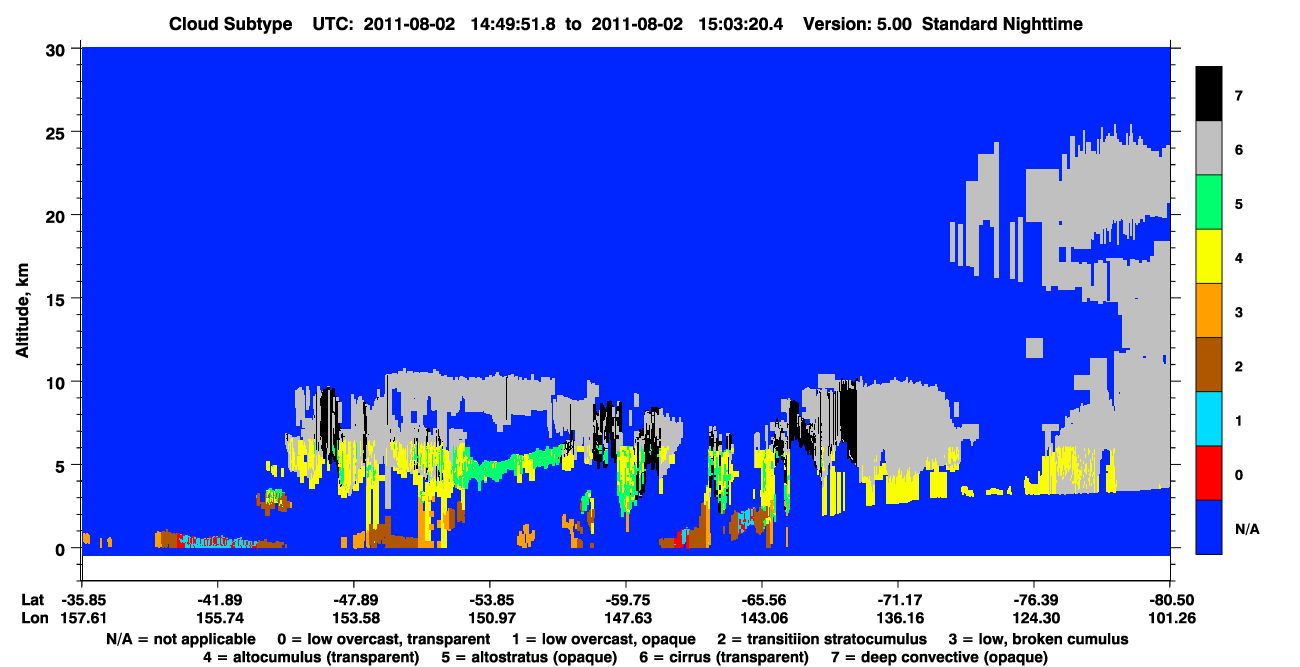Click latitude value -59.75
This screenshot has height=667, width=1300.
(x=626, y=600)
